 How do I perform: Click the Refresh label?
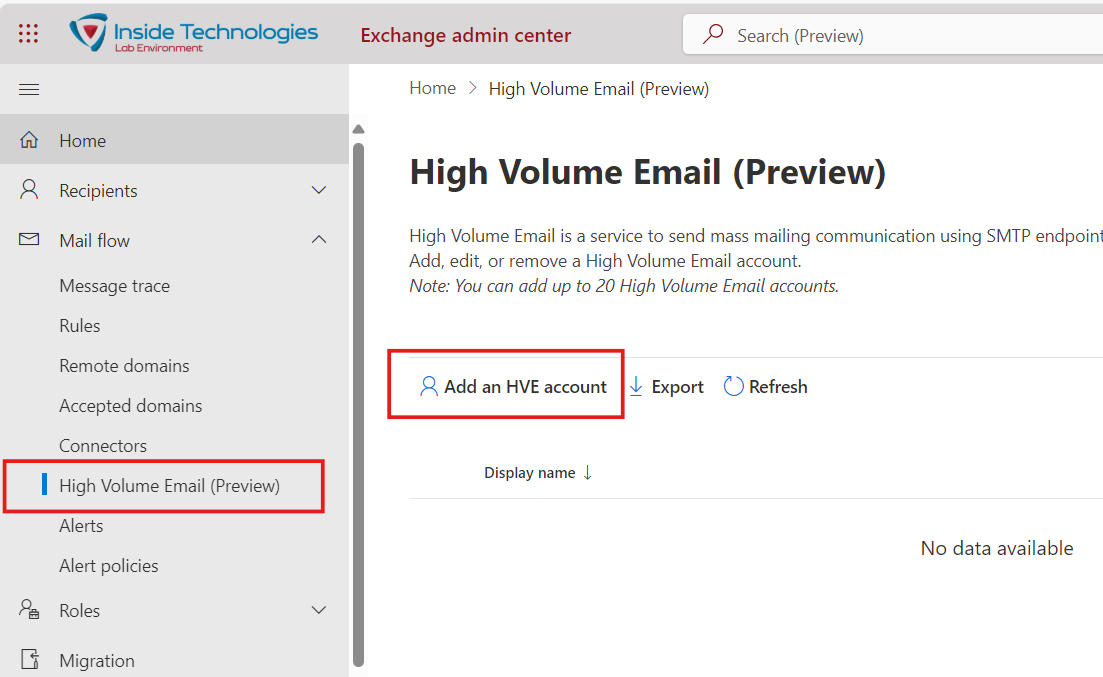point(778,386)
